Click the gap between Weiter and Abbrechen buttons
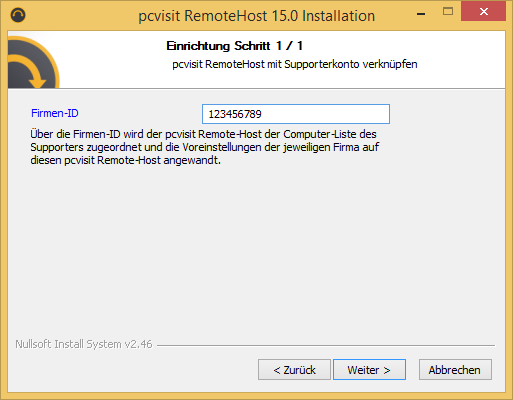 coord(412,370)
